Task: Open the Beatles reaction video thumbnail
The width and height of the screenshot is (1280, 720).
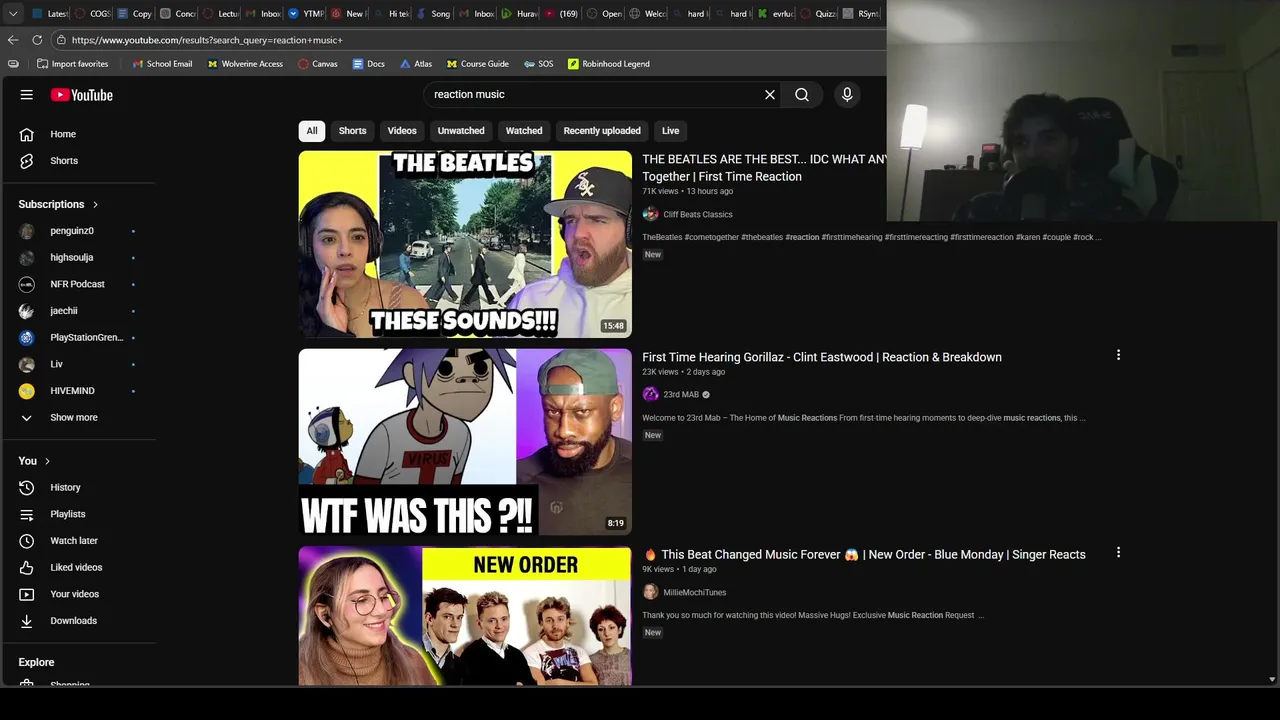Action: click(465, 244)
